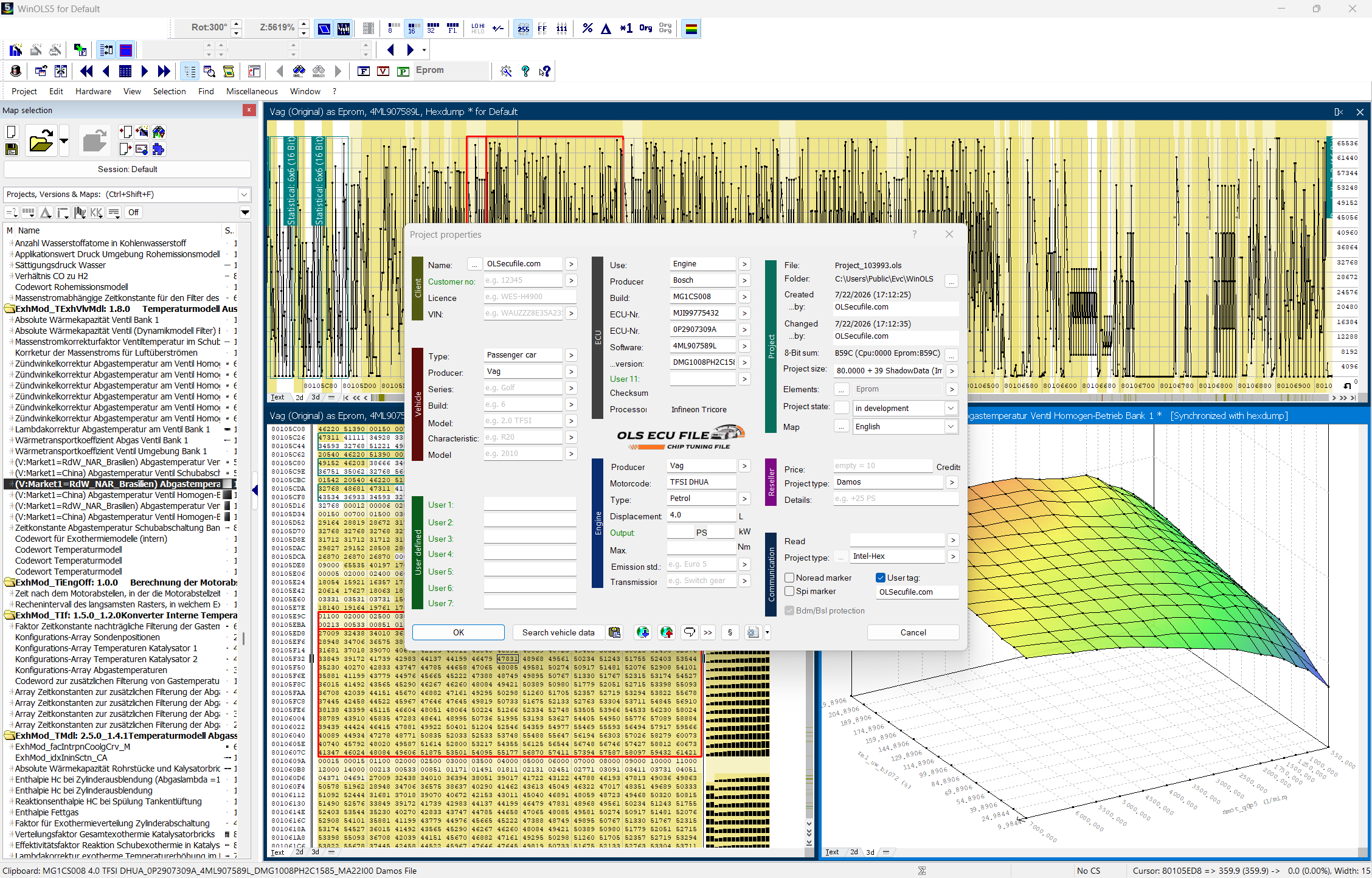Select the decimal 255 number format icon
Image resolution: width=1372 pixels, height=878 pixels.
[523, 29]
